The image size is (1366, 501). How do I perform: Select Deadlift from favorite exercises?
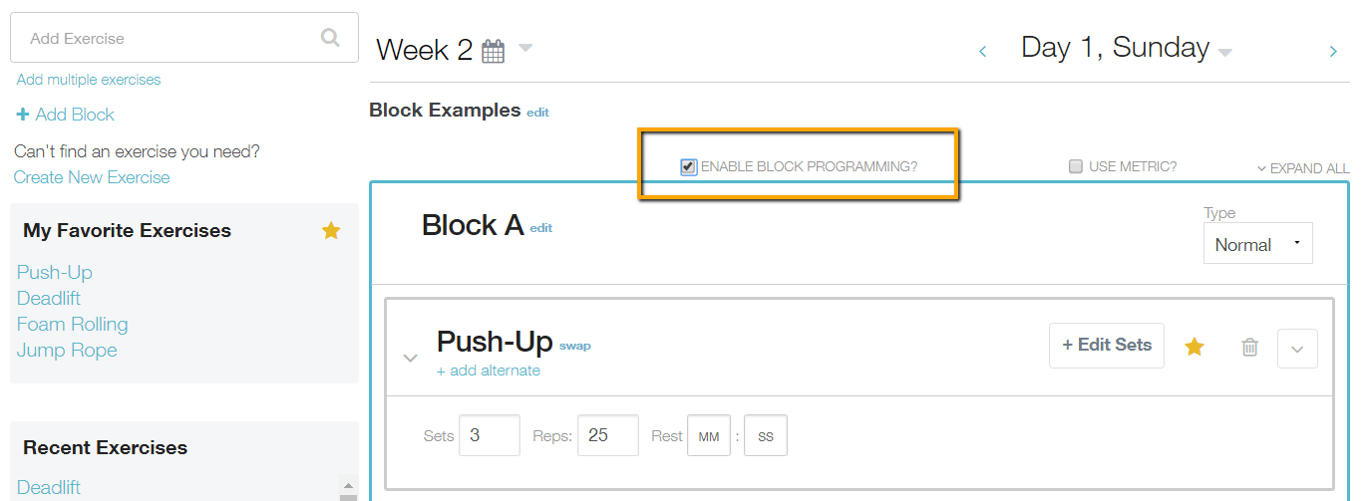coord(49,298)
